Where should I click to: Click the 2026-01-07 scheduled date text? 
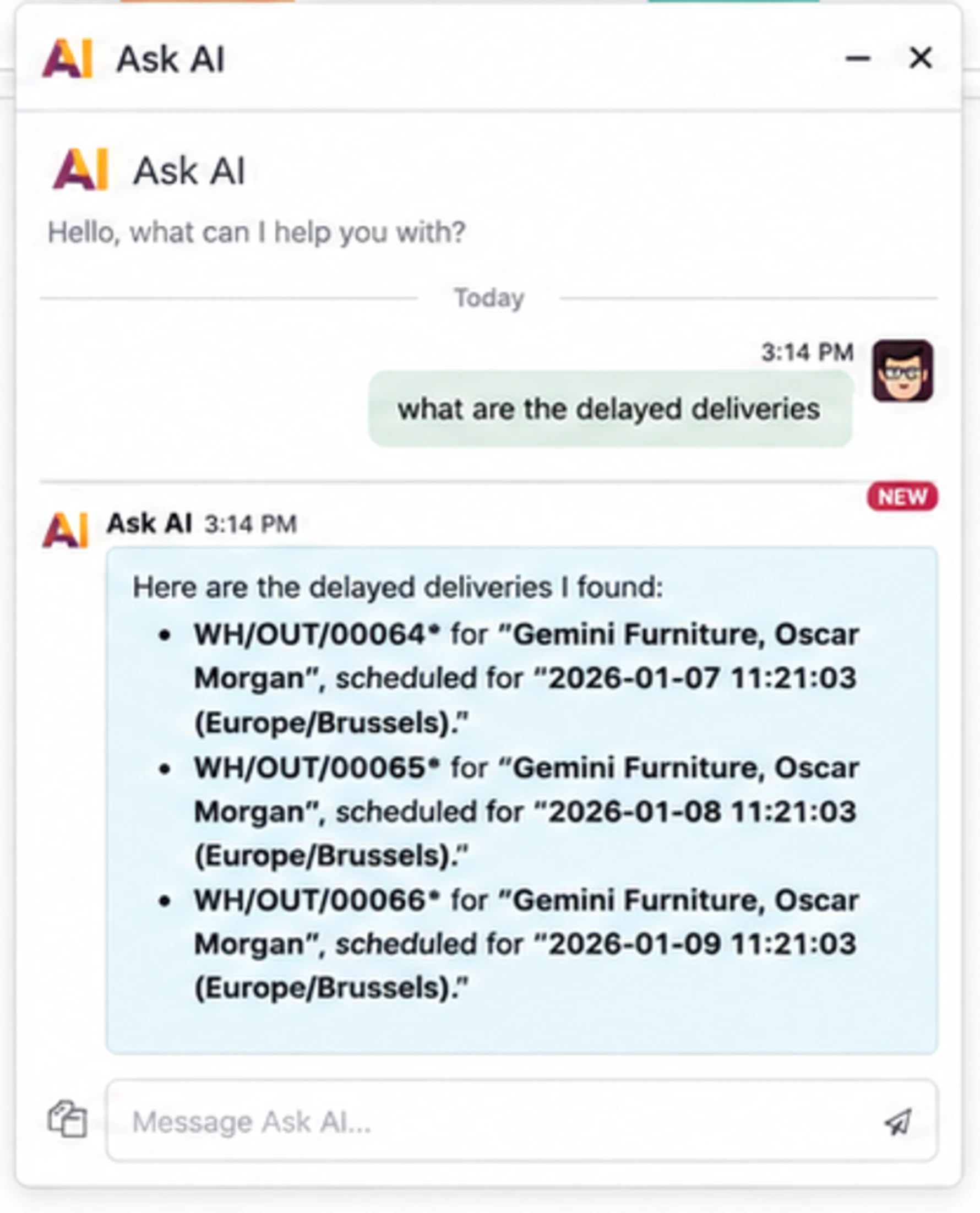634,678
